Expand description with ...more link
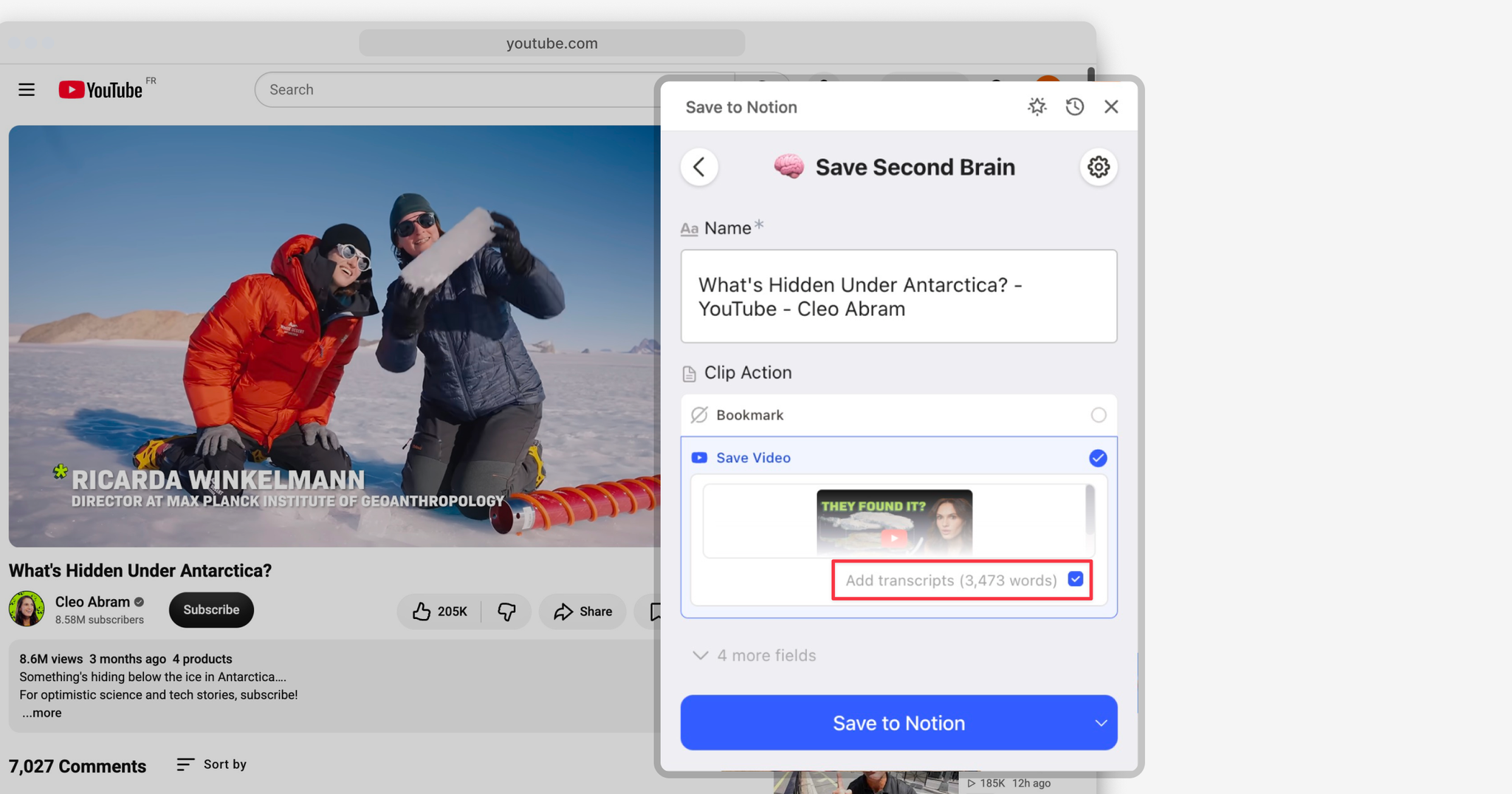The width and height of the screenshot is (1512, 794). click(x=41, y=713)
